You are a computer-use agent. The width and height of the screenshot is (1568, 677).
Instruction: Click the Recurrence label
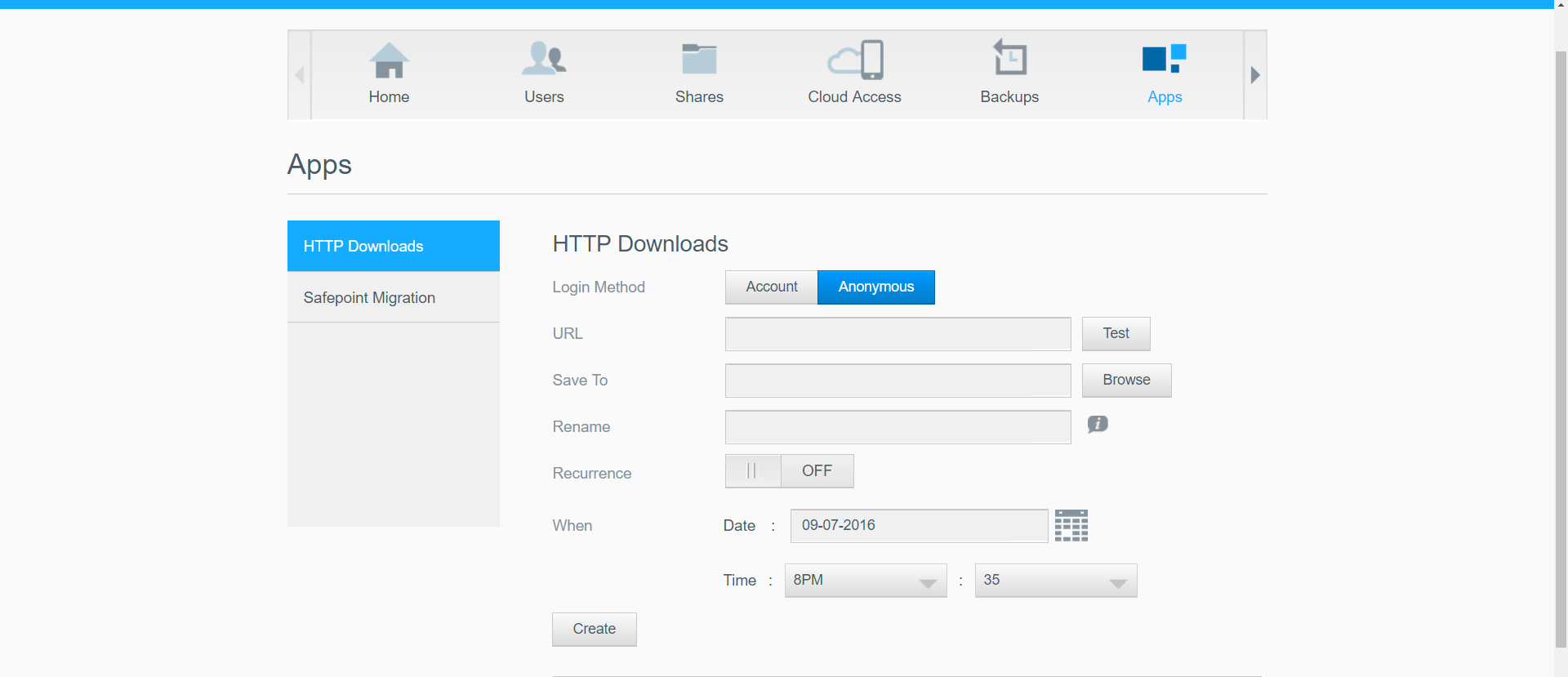coord(592,474)
